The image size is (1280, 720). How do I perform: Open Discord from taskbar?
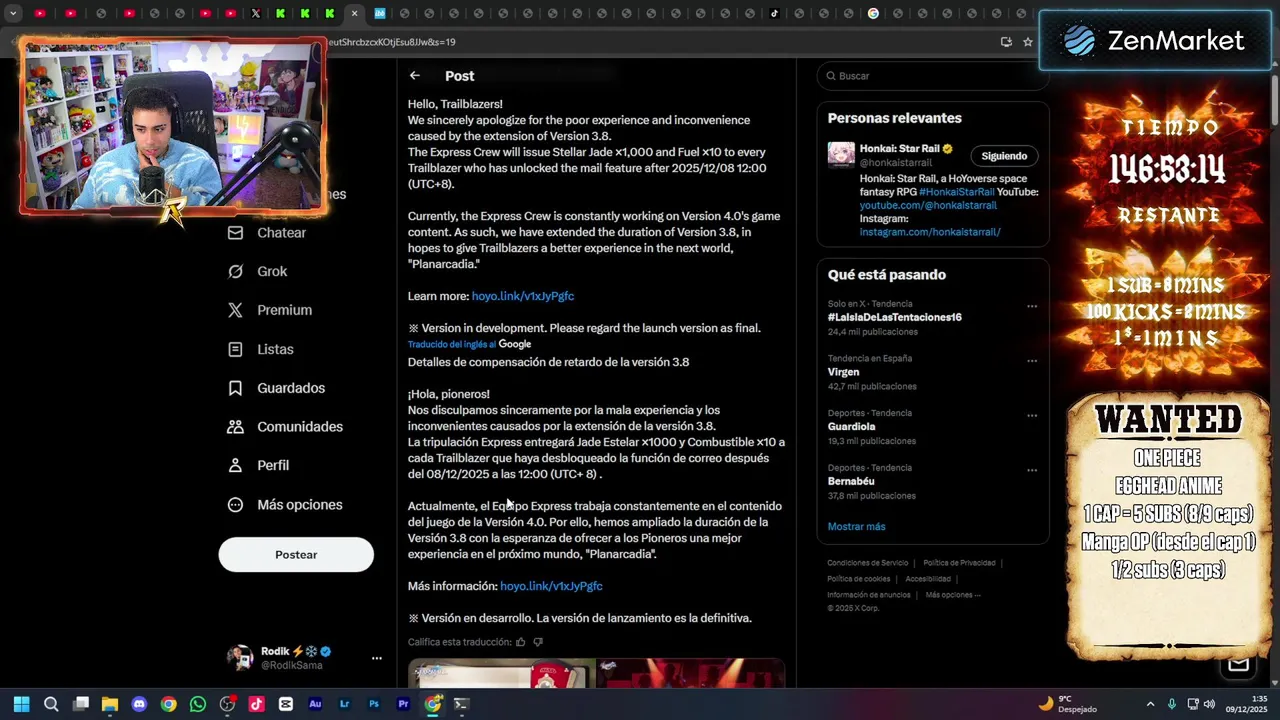pyautogui.click(x=139, y=704)
